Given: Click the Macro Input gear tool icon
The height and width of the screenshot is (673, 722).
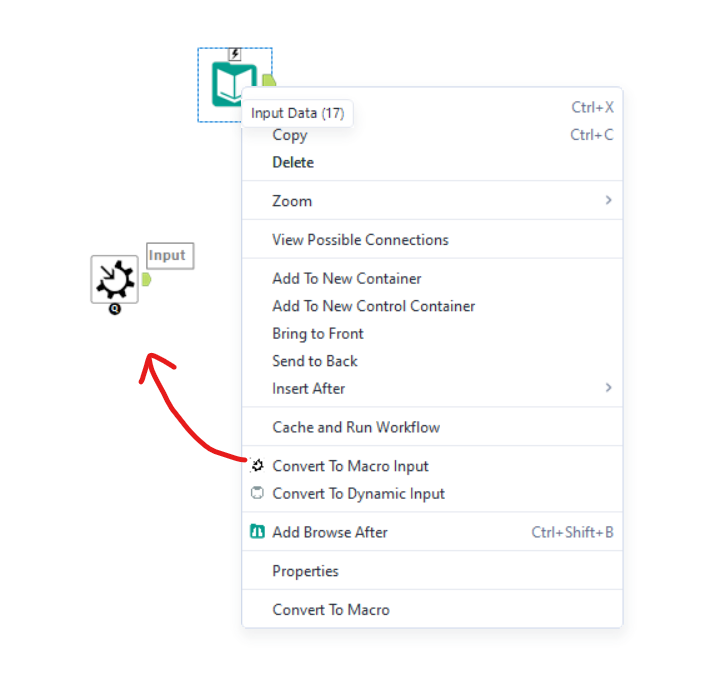Looking at the screenshot, I should (x=115, y=279).
